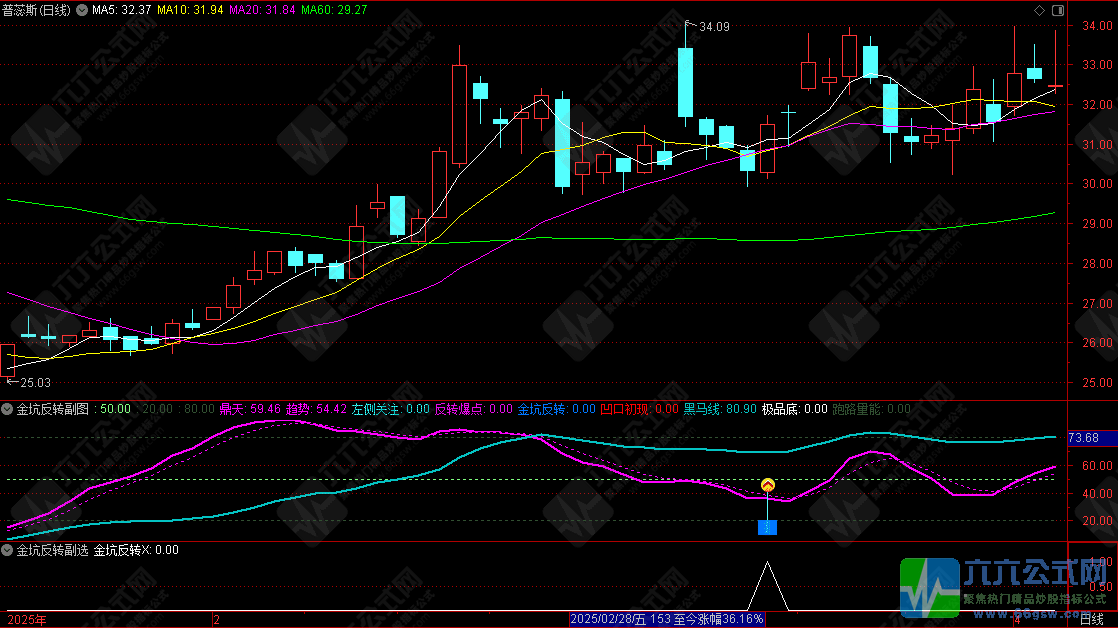1118x628 pixels.
Task: Open dropdown arrow beside 普蕊斯(日线) title
Action: tap(81, 10)
